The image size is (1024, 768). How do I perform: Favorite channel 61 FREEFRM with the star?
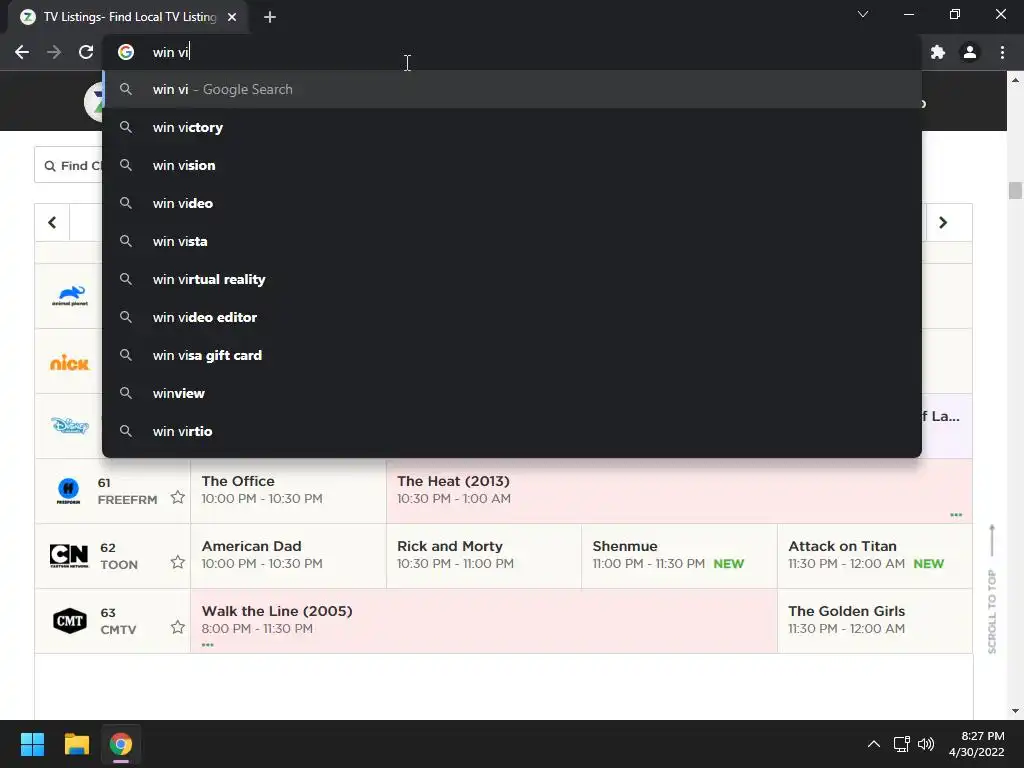[x=178, y=498]
